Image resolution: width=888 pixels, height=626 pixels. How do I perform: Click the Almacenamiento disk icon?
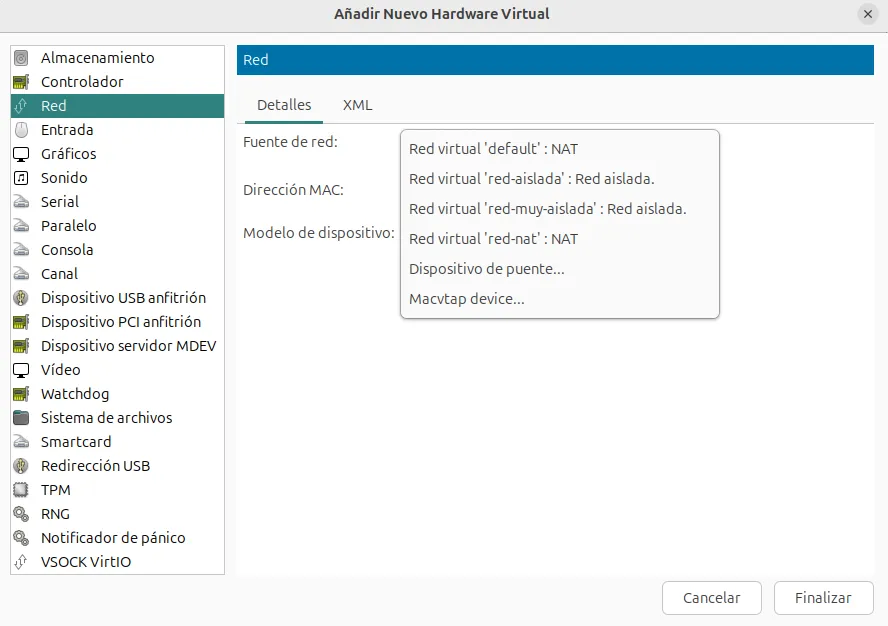21,58
